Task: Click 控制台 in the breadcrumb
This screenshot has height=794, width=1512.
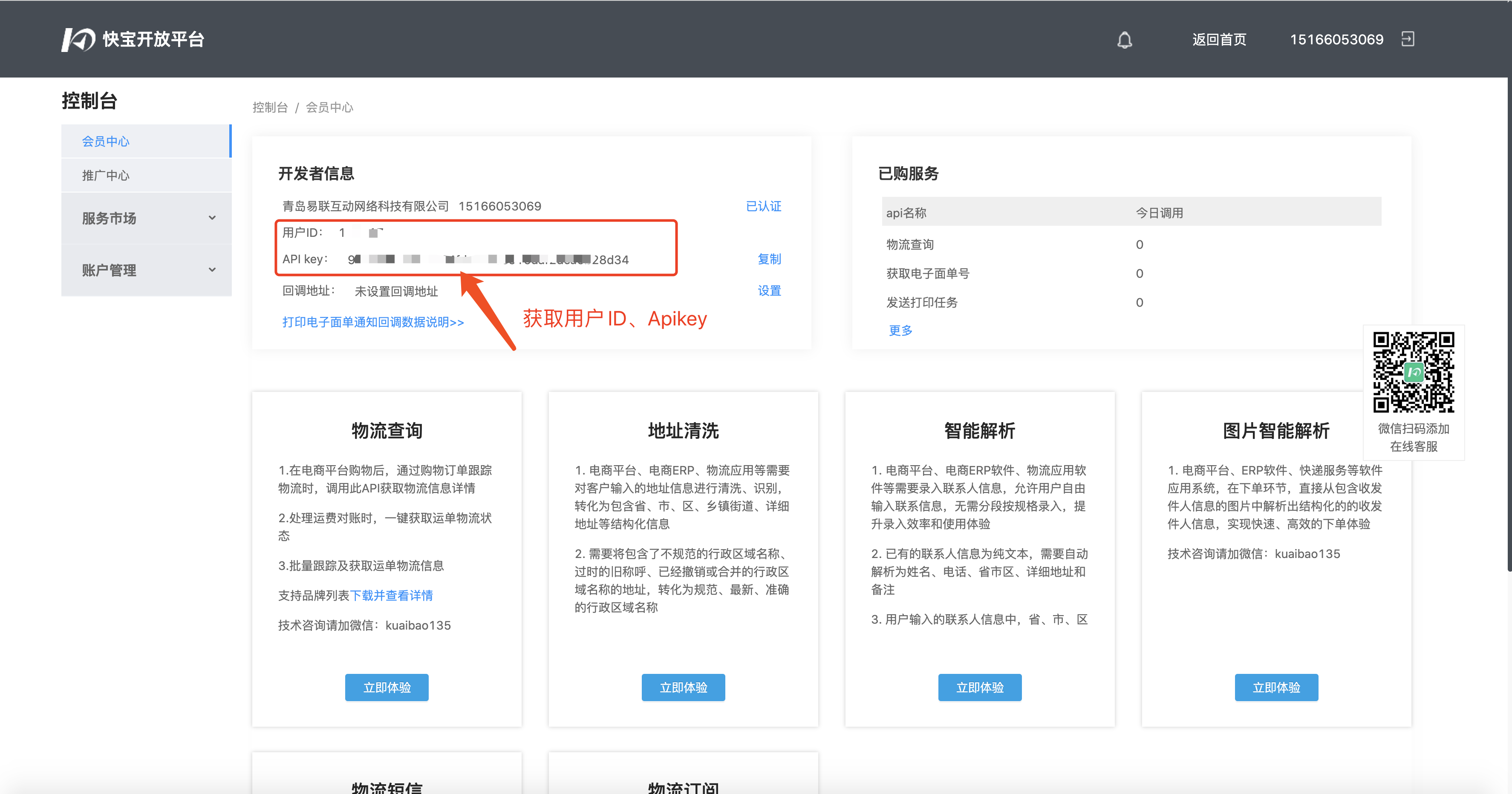Action: click(x=270, y=107)
